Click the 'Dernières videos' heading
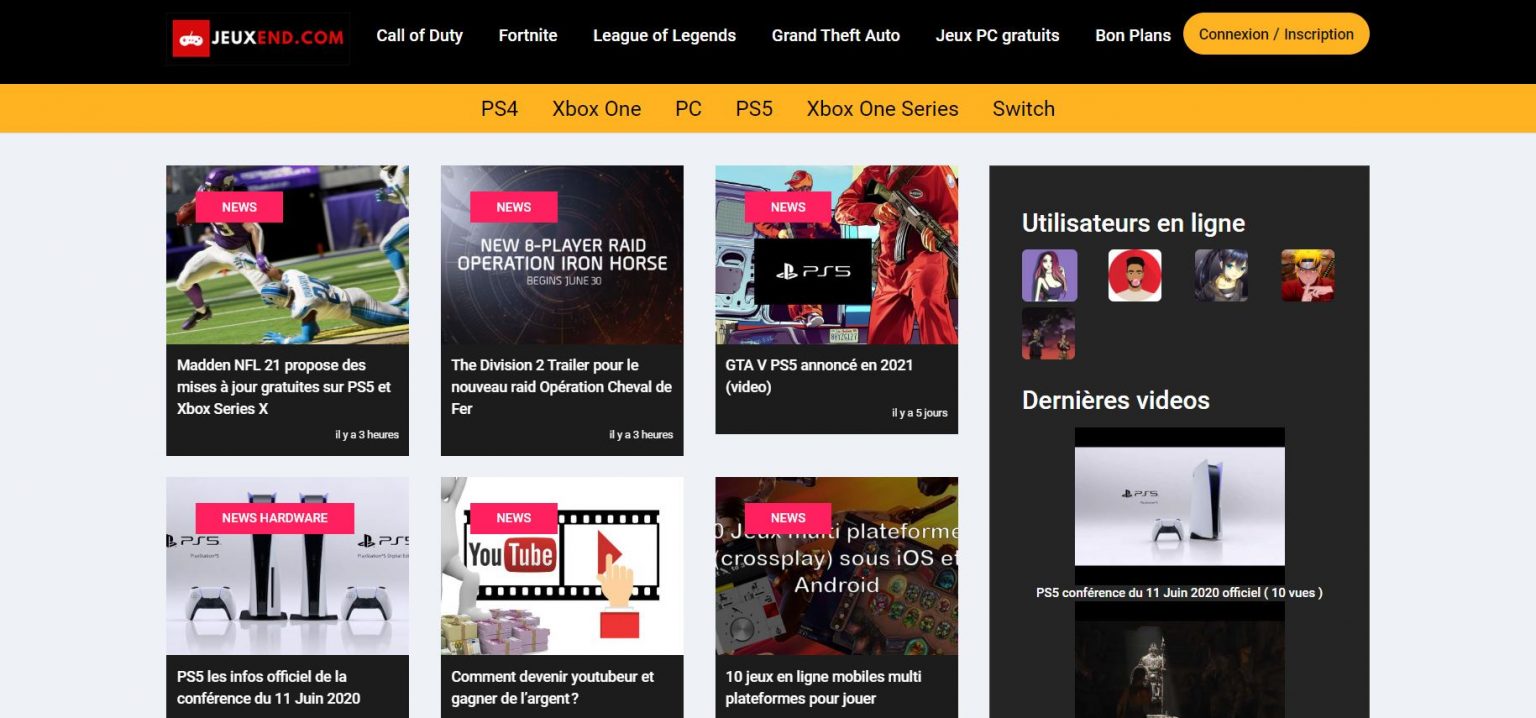 (x=1116, y=401)
